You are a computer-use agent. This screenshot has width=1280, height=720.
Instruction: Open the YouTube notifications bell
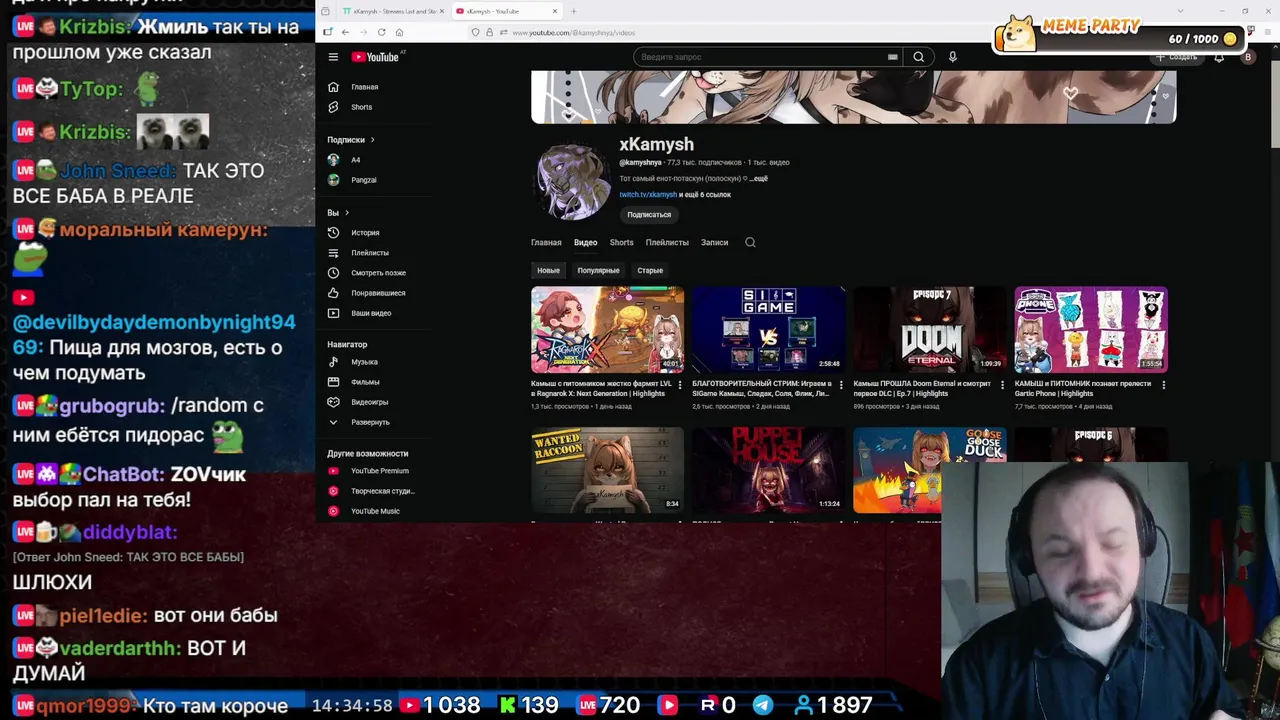click(x=1219, y=57)
